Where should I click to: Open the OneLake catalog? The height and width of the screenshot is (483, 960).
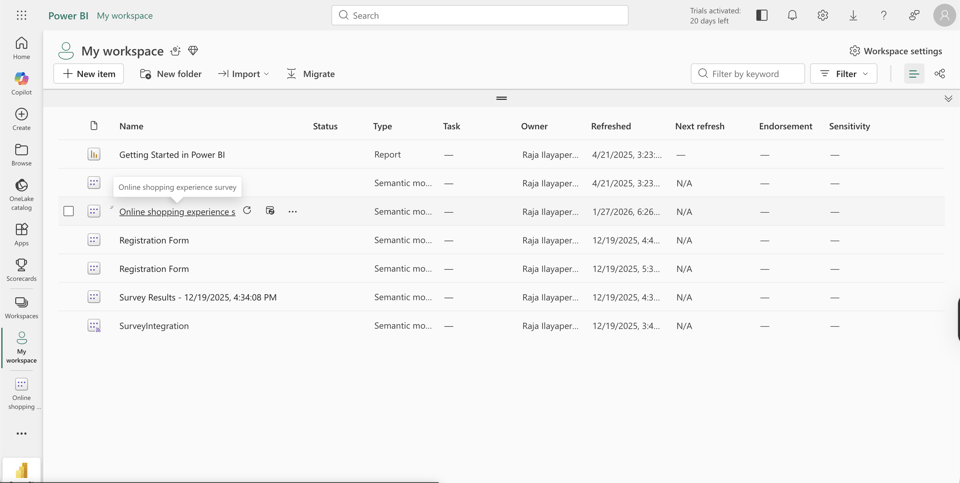coord(21,194)
